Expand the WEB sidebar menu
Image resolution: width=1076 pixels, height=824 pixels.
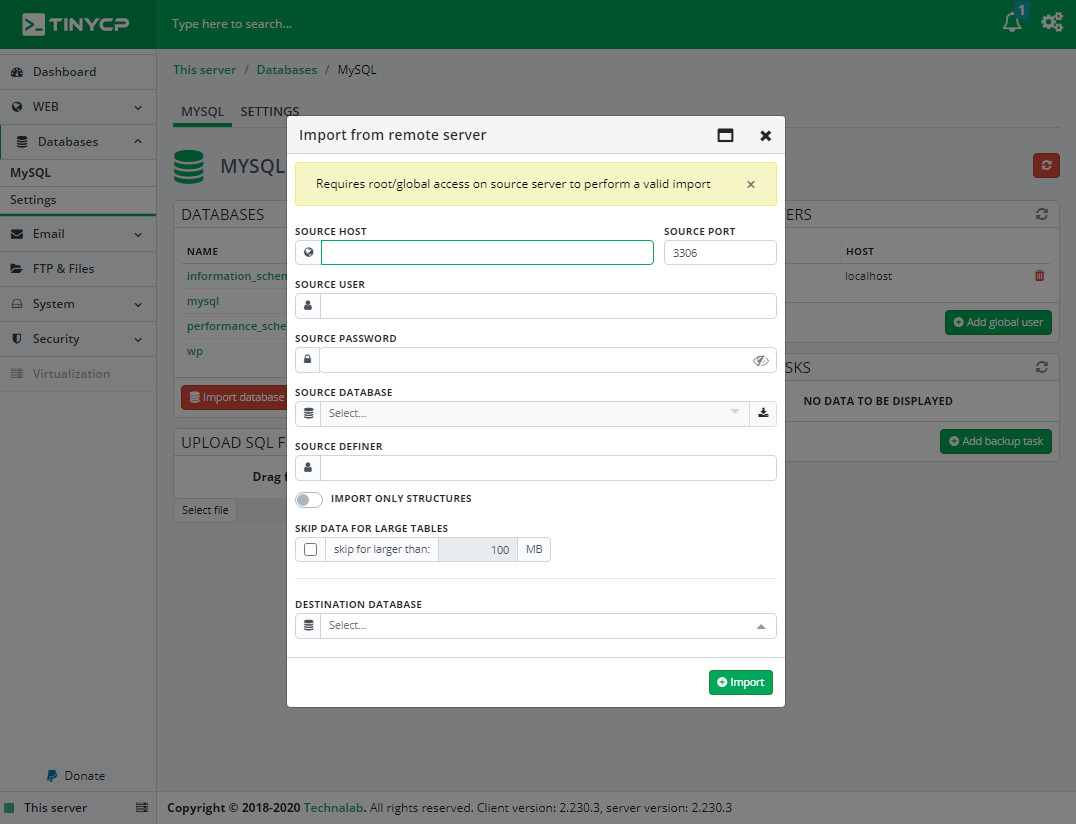[x=78, y=107]
